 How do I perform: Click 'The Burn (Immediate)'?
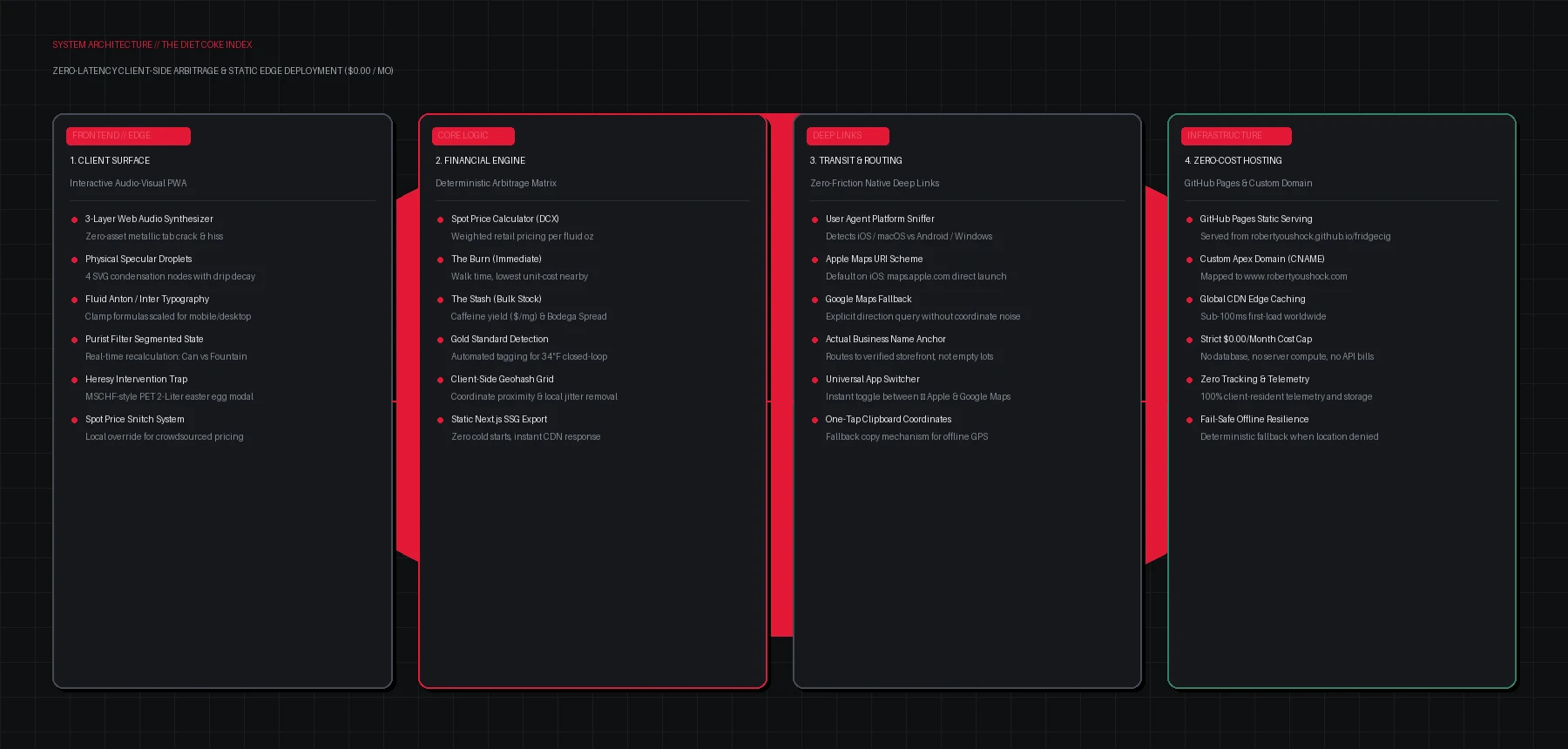[497, 259]
